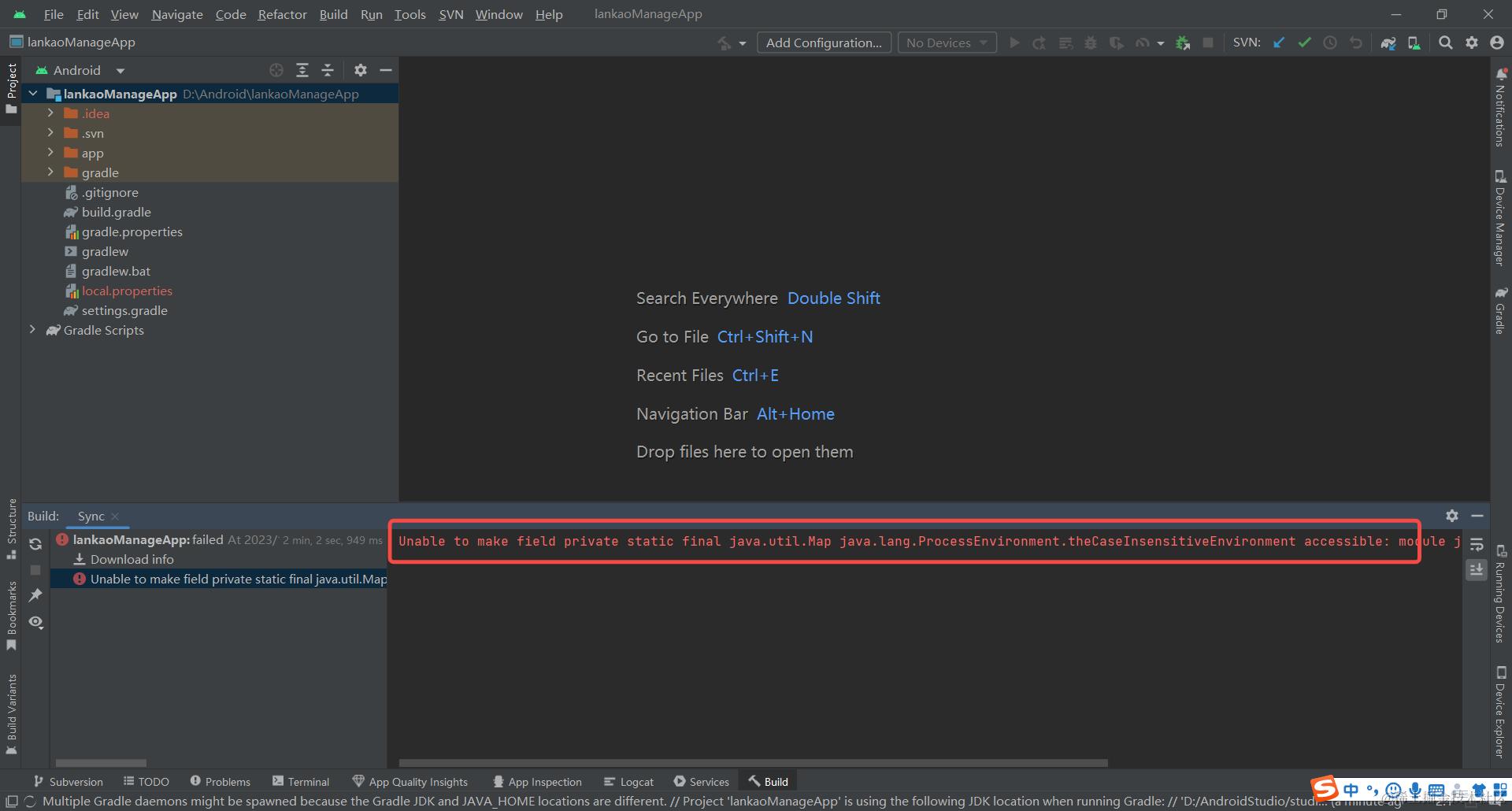Click the build output horizontal scrollbar
The height and width of the screenshot is (811, 1512).
754,763
